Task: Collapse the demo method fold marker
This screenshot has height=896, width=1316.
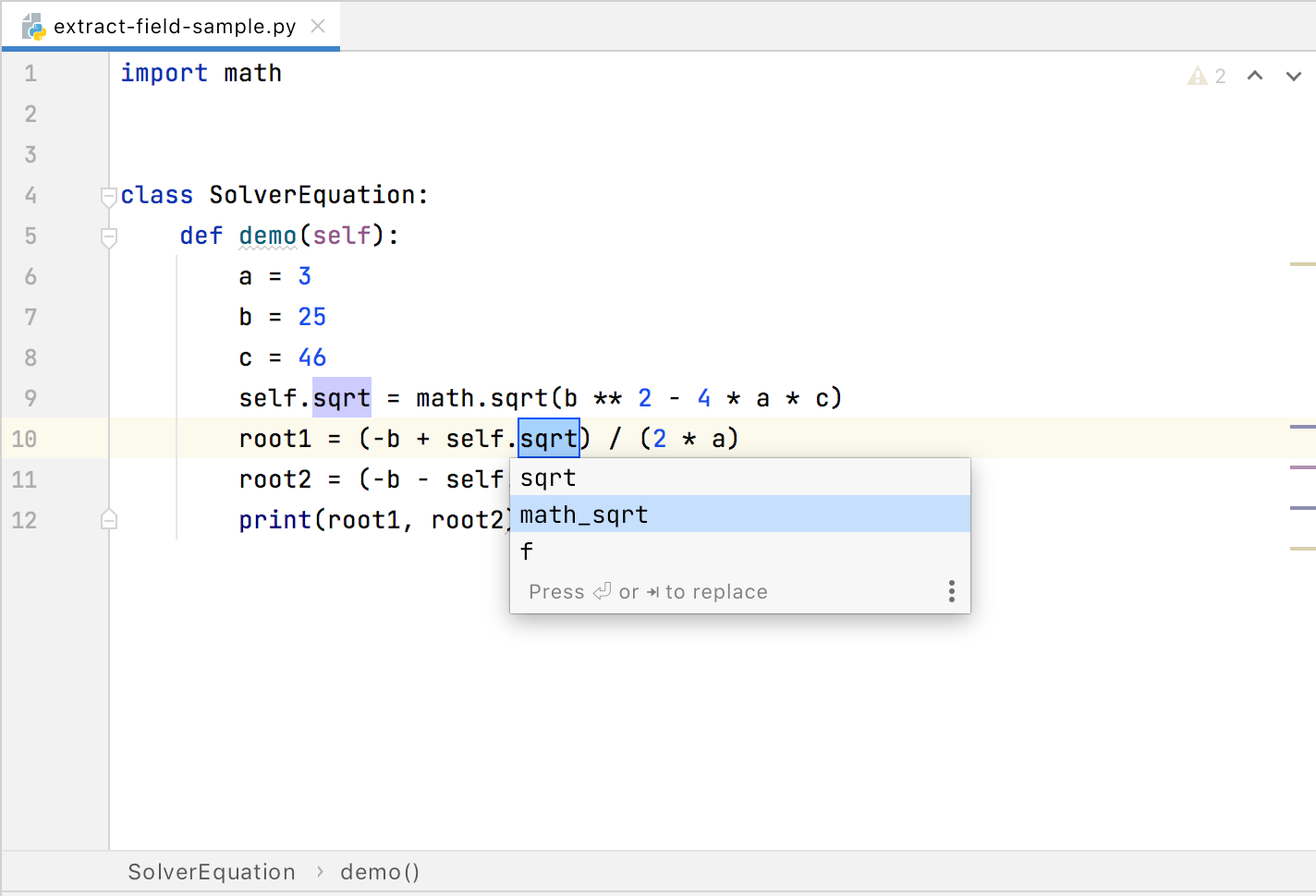Action: [x=108, y=236]
